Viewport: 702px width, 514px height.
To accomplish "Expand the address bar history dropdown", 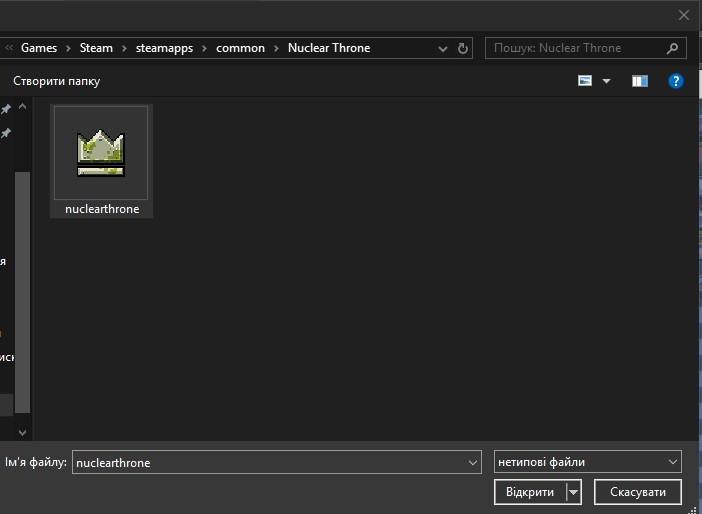I will [x=443, y=49].
